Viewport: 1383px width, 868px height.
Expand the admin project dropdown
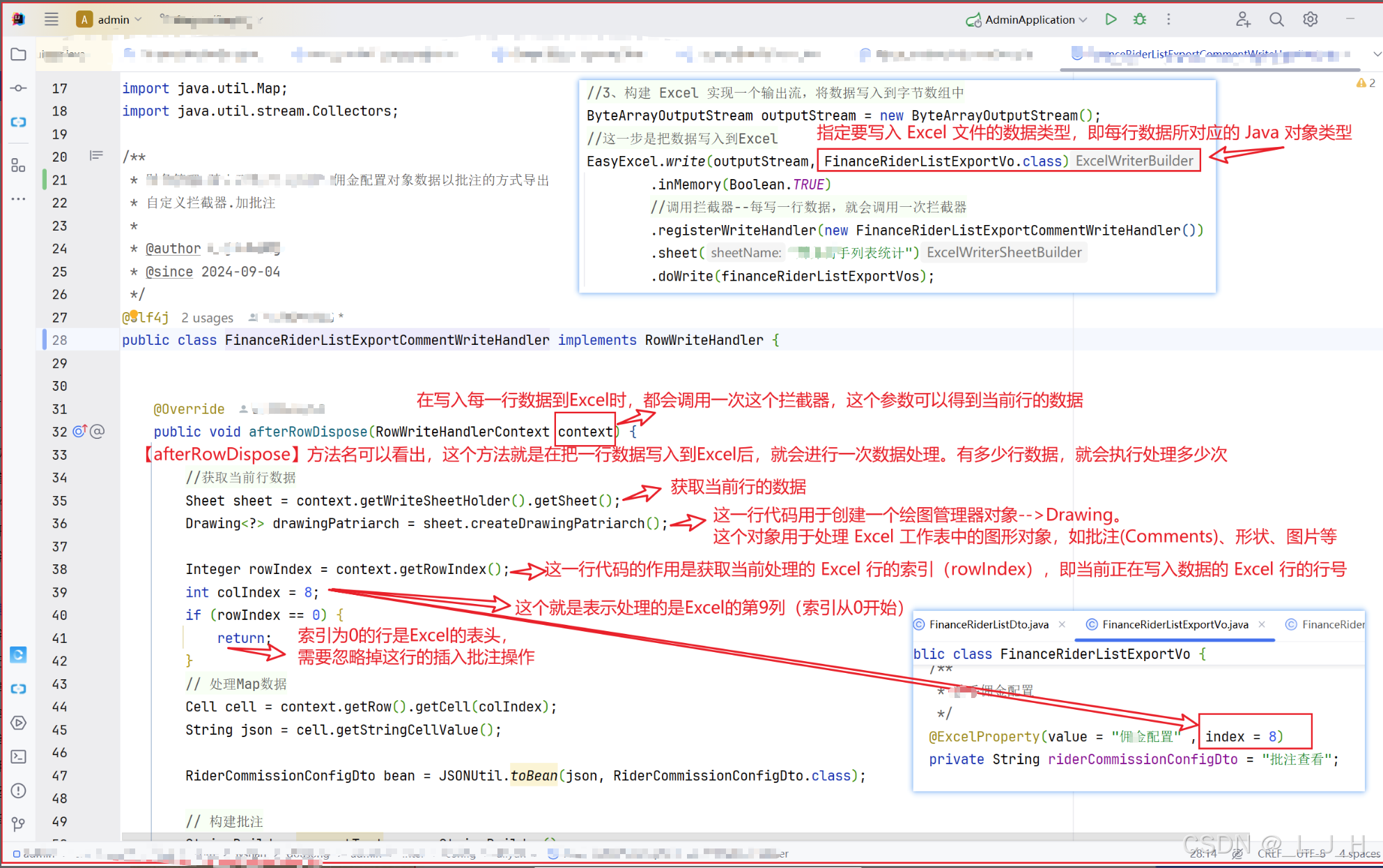point(109,20)
